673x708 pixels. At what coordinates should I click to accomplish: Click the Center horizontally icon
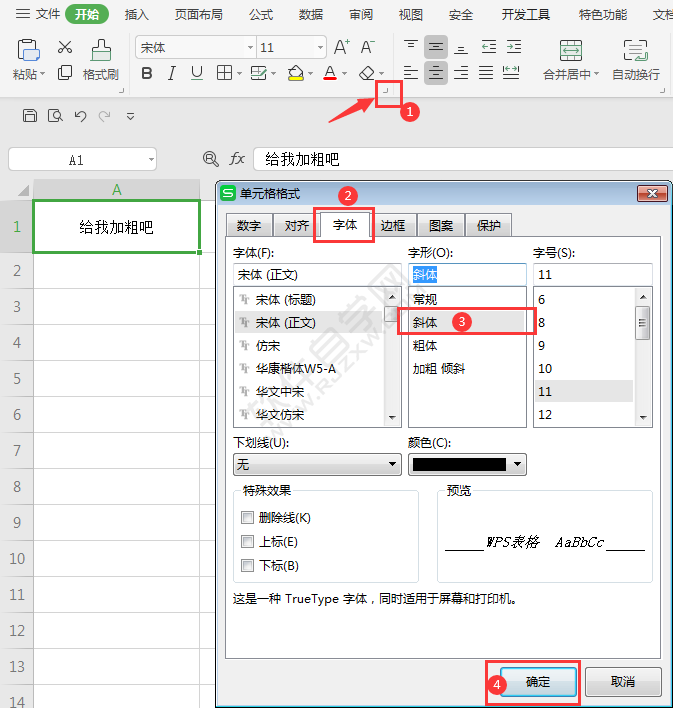tap(436, 73)
